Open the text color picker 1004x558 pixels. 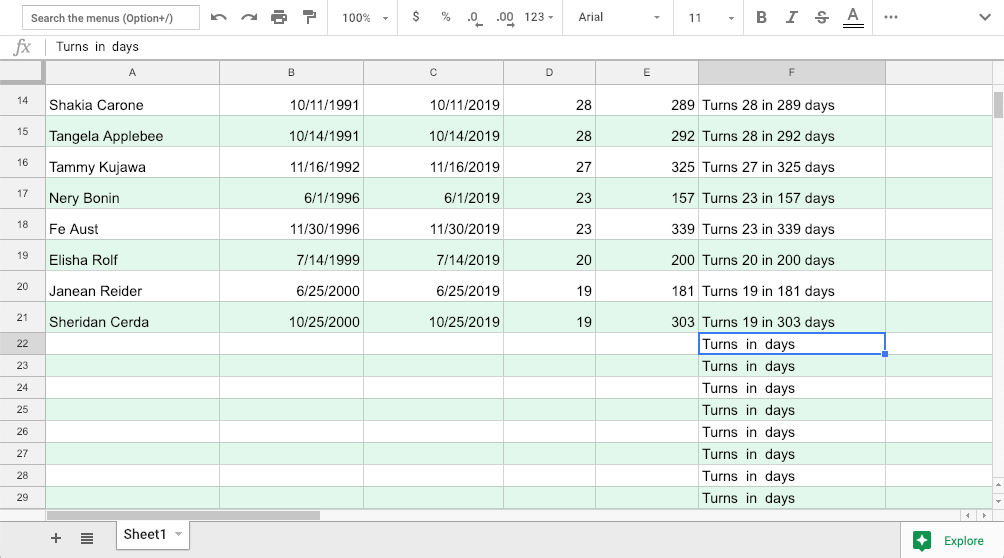853,18
